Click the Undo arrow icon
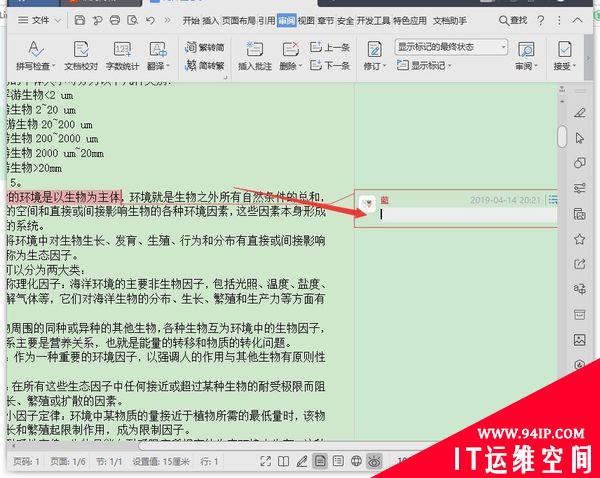600x478 pixels. [150, 20]
